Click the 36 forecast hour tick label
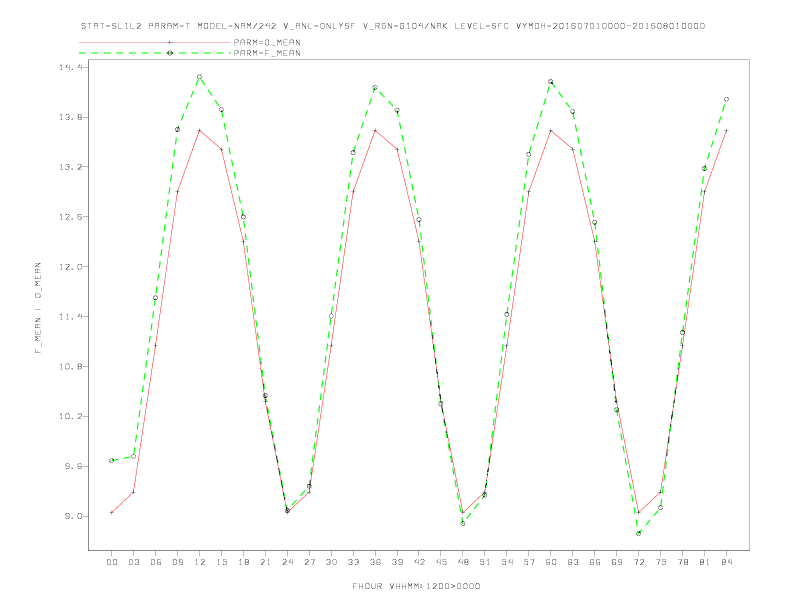 [x=375, y=562]
